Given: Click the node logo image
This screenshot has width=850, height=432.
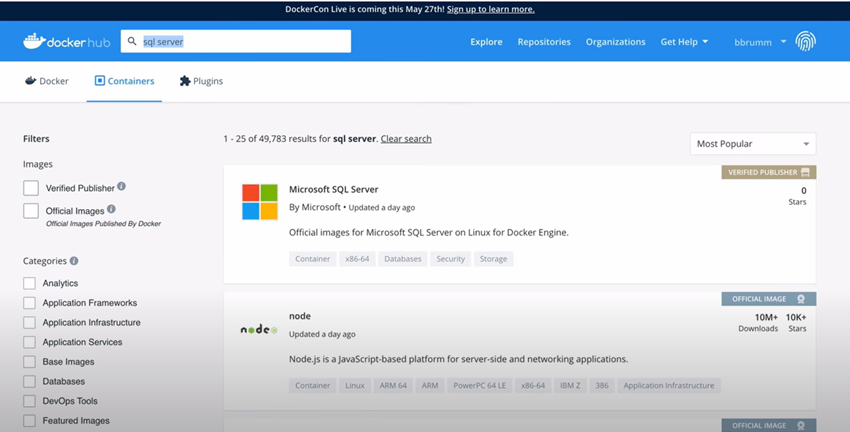Looking at the screenshot, I should pyautogui.click(x=259, y=329).
